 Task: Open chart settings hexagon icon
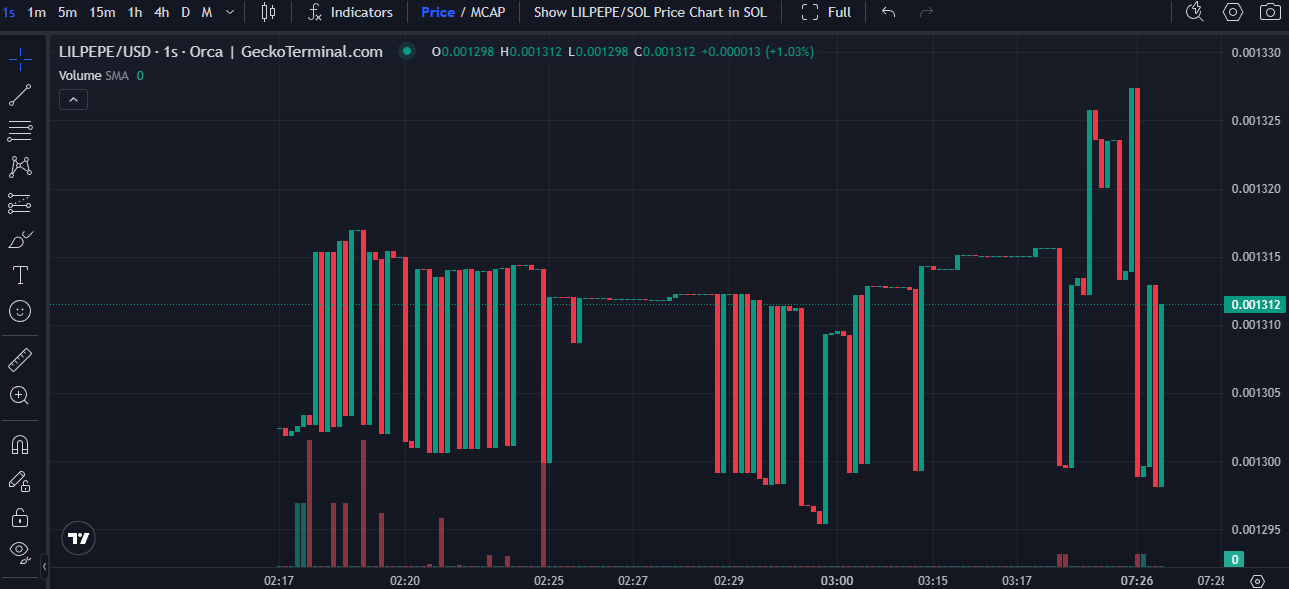(x=1232, y=12)
